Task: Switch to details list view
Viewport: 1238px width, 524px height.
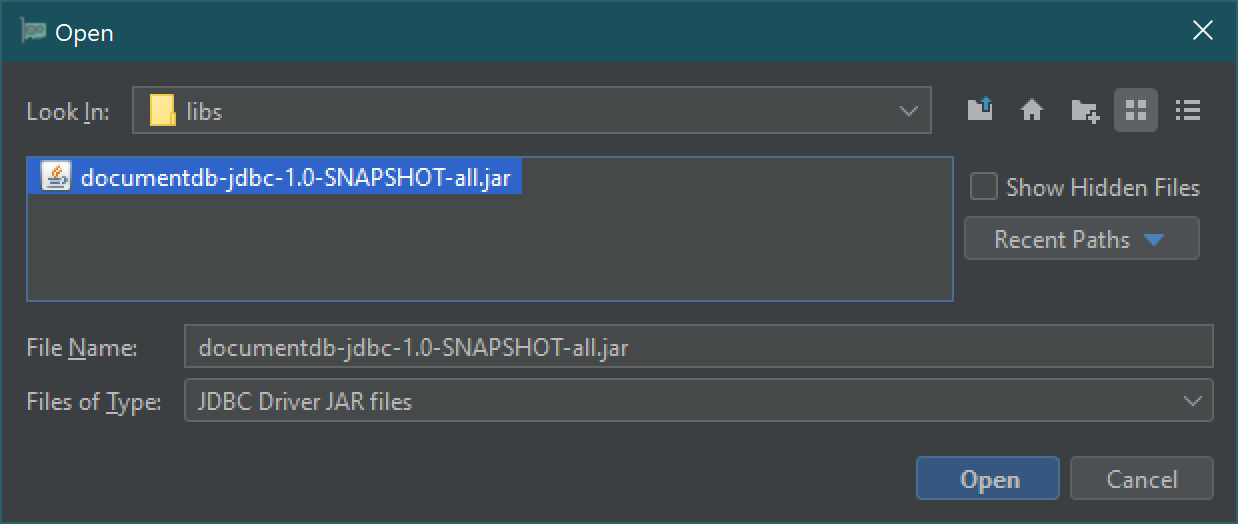Action: 1188,110
